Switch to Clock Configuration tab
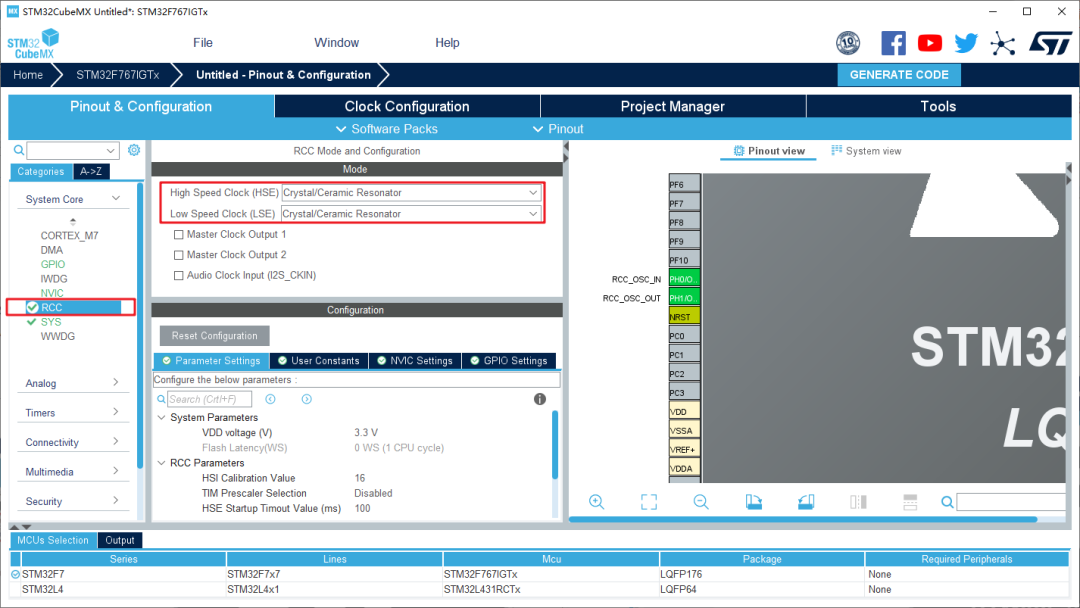 point(407,106)
